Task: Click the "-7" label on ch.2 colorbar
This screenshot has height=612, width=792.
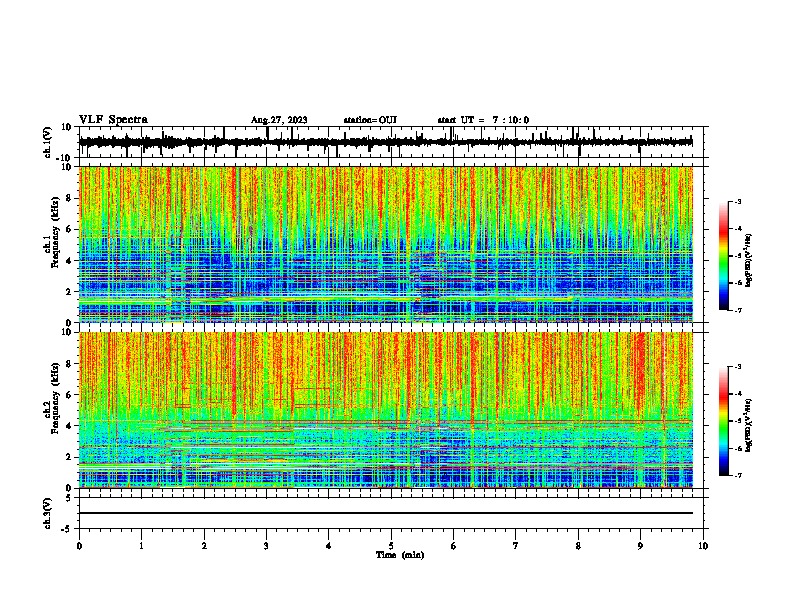Action: 738,475
